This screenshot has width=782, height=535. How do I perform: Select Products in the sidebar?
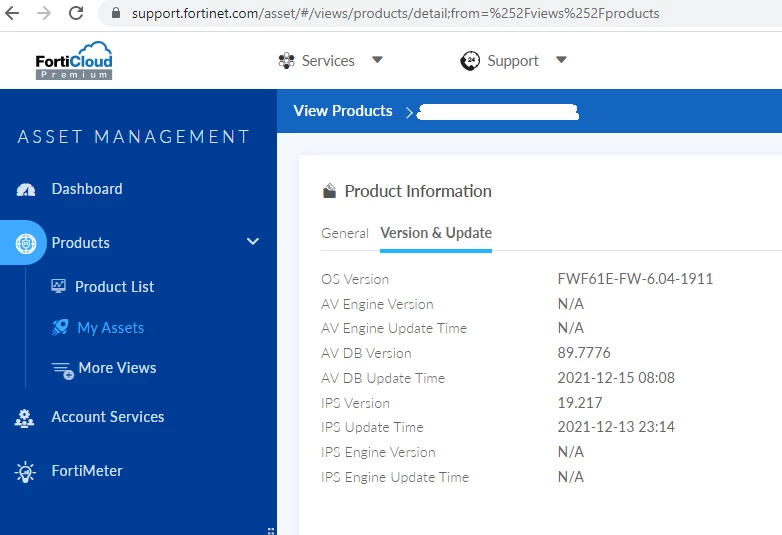tap(80, 243)
